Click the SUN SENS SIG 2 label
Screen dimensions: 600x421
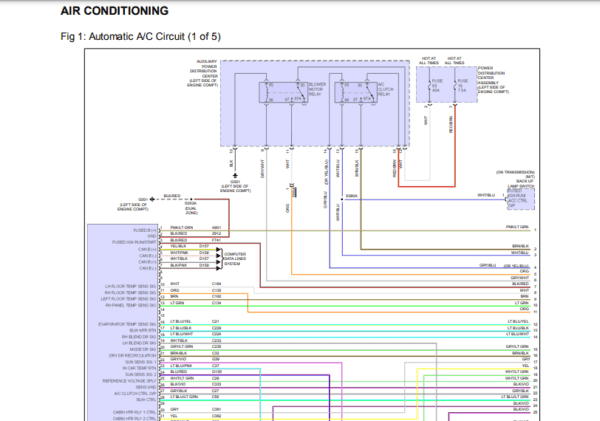[x=140, y=375]
